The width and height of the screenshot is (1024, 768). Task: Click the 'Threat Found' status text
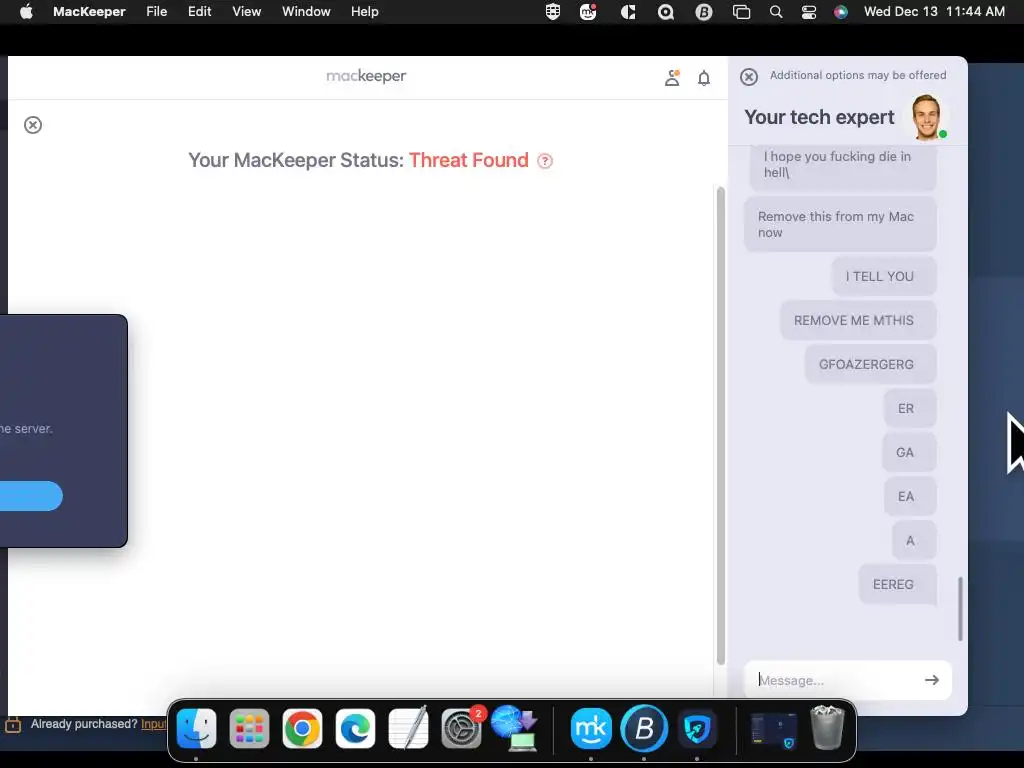468,160
